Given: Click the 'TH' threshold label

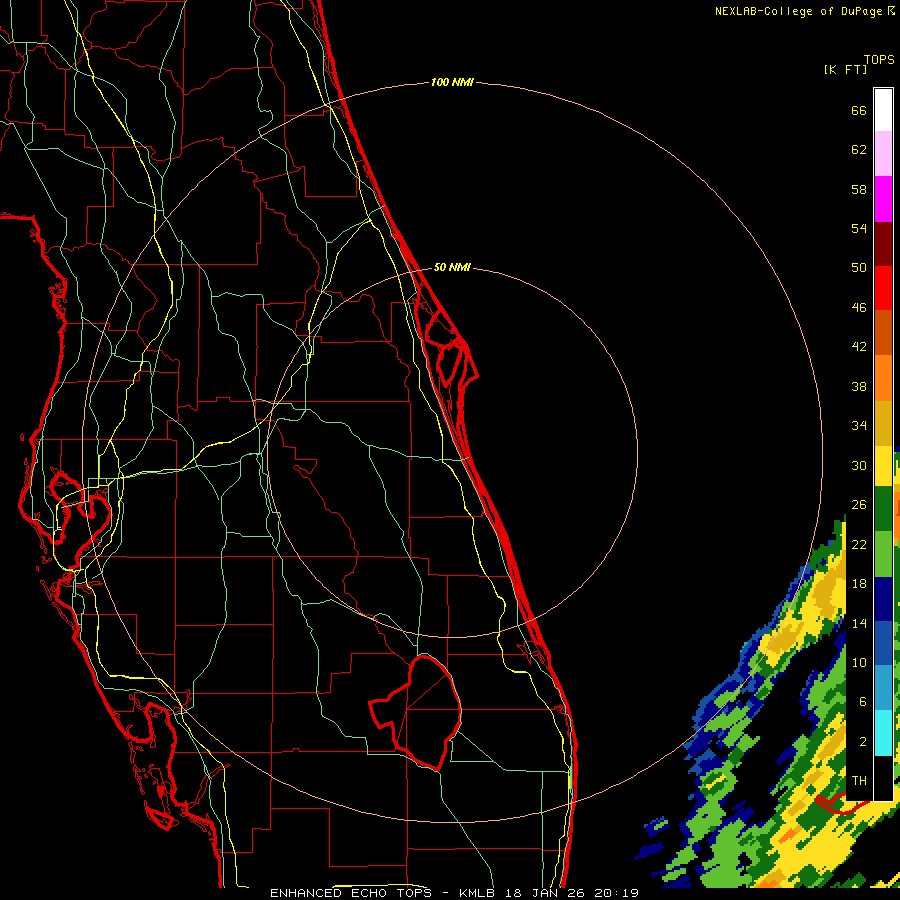Looking at the screenshot, I should click(859, 781).
